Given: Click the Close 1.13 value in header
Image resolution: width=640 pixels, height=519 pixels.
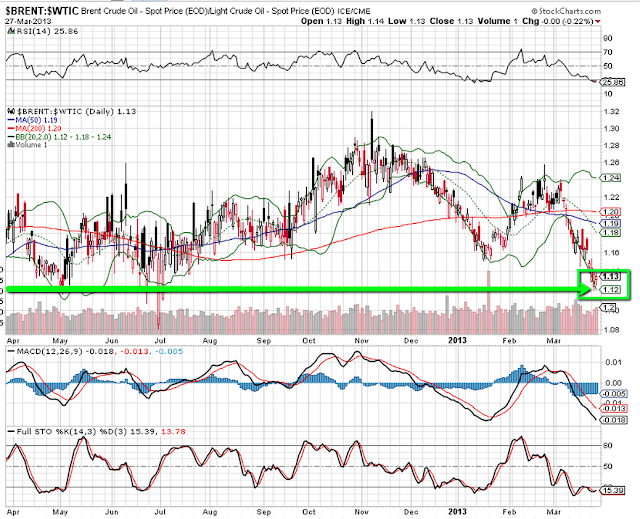Looking at the screenshot, I should (x=451, y=21).
